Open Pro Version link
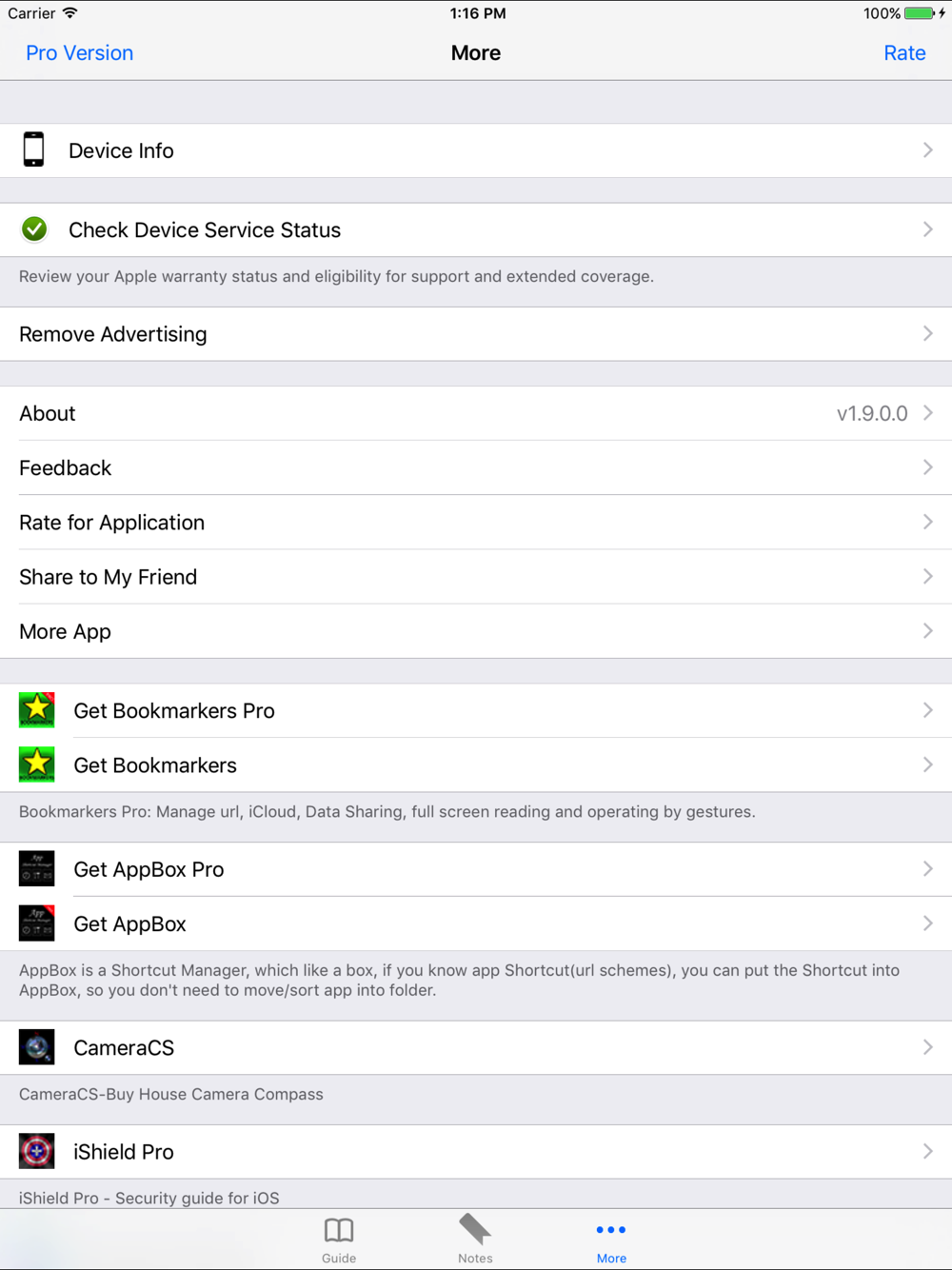Viewport: 952px width, 1270px height. pos(80,53)
